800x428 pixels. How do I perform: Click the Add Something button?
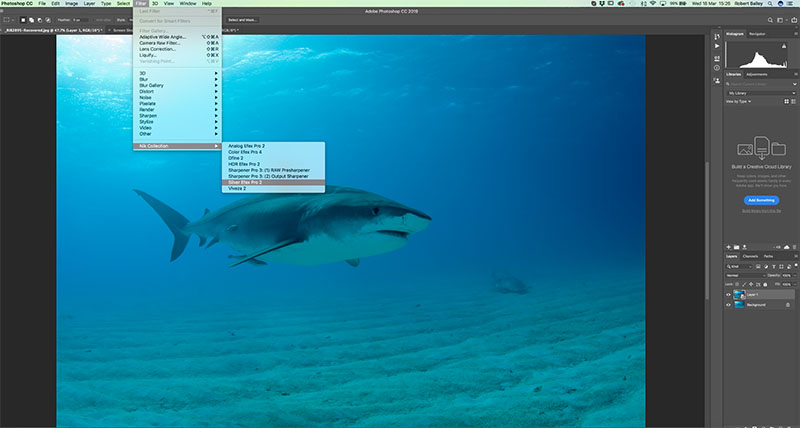(762, 200)
